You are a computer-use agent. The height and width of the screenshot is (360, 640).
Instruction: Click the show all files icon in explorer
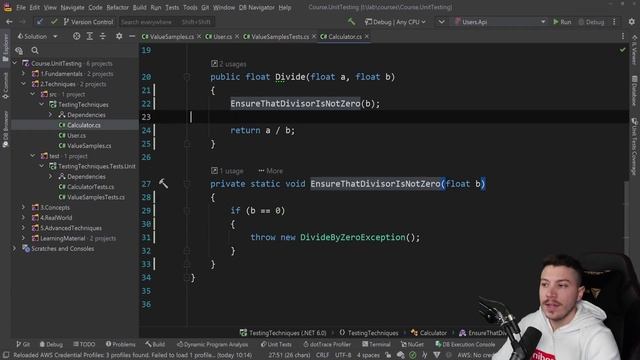[x=19, y=51]
